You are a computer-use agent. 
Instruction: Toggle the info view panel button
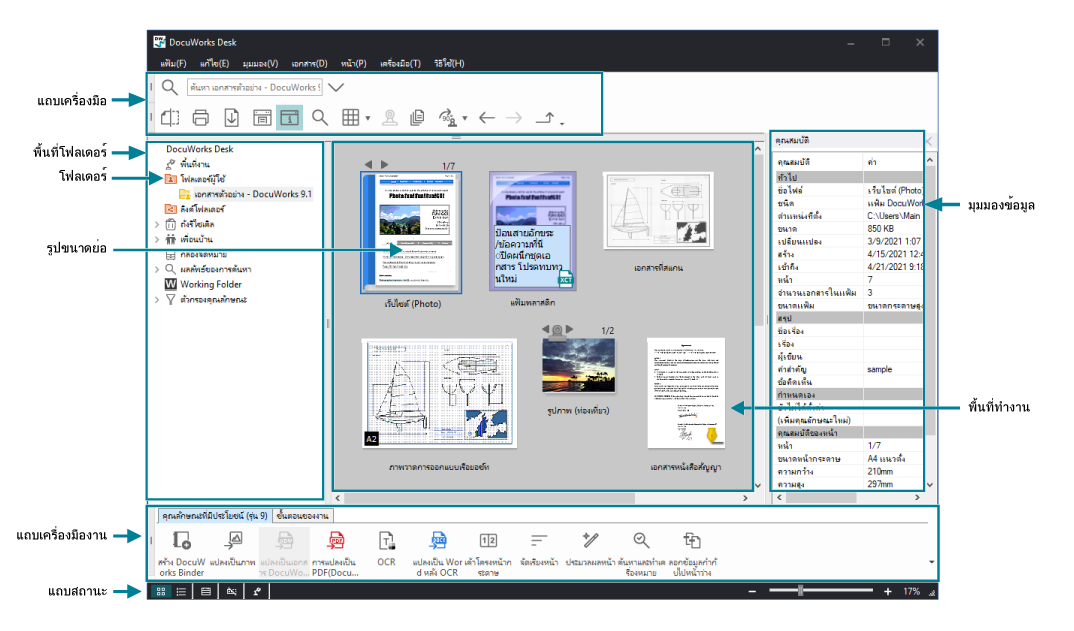coord(289,117)
